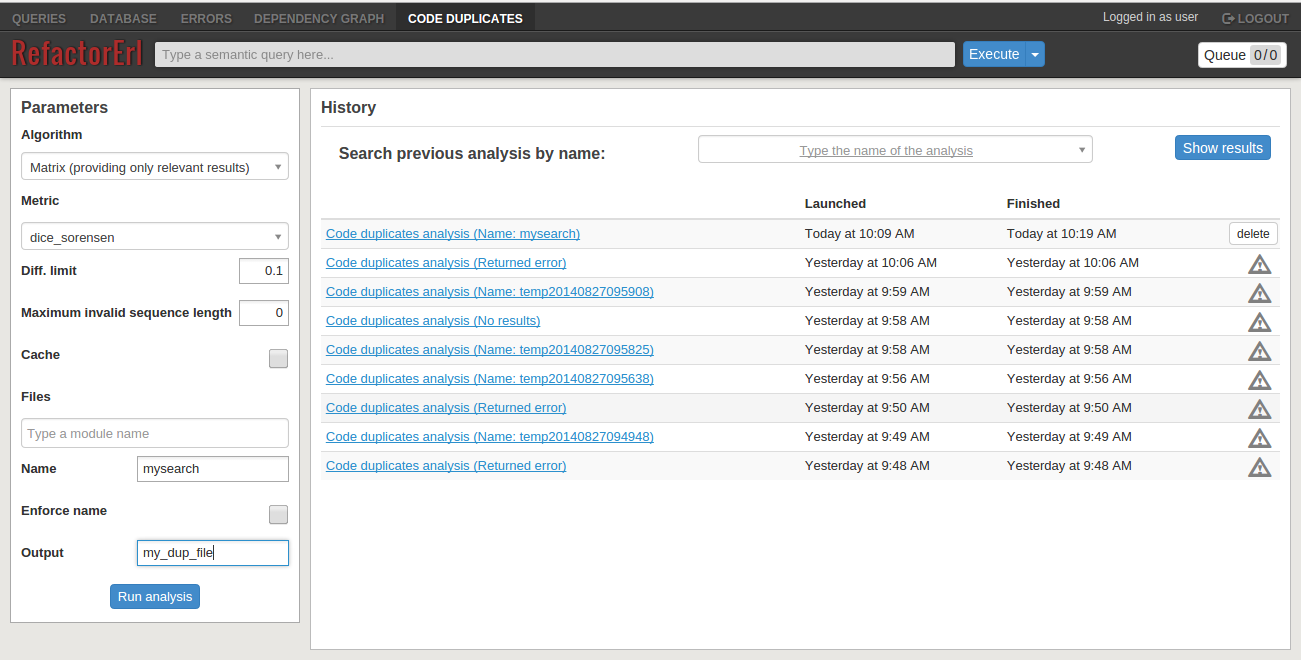Open the Dependency Graph tab
The height and width of the screenshot is (660, 1301).
point(319,18)
